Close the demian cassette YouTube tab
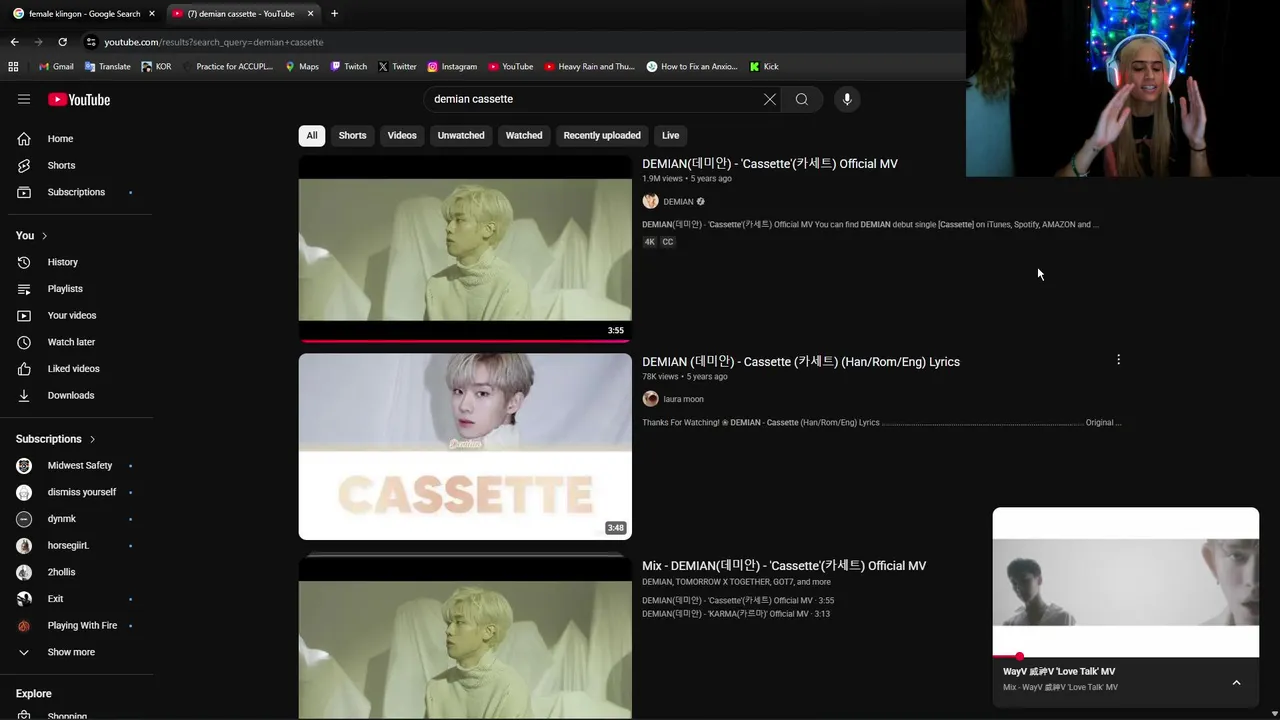The width and height of the screenshot is (1280, 720). (x=310, y=14)
